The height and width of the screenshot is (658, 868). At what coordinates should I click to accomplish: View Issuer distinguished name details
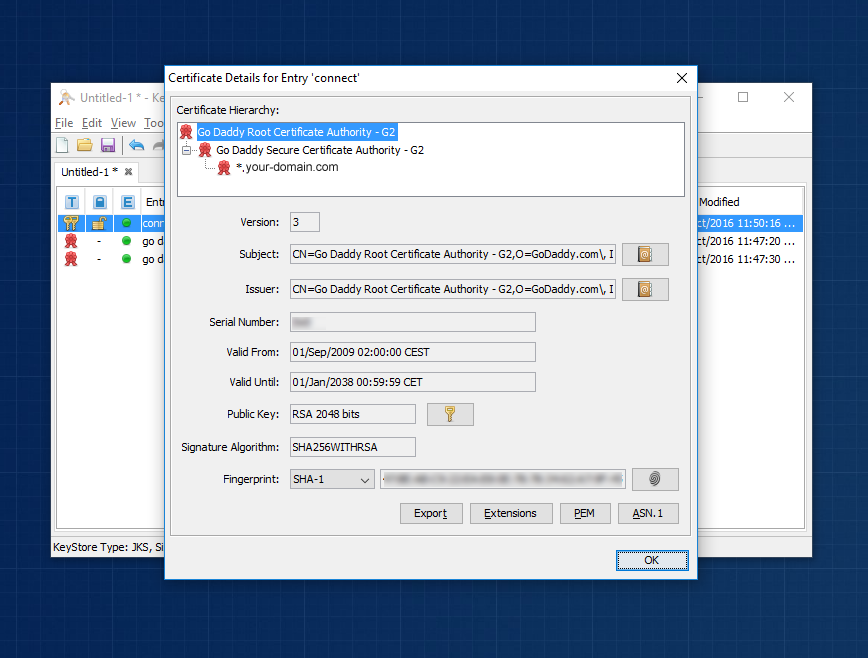pos(644,289)
